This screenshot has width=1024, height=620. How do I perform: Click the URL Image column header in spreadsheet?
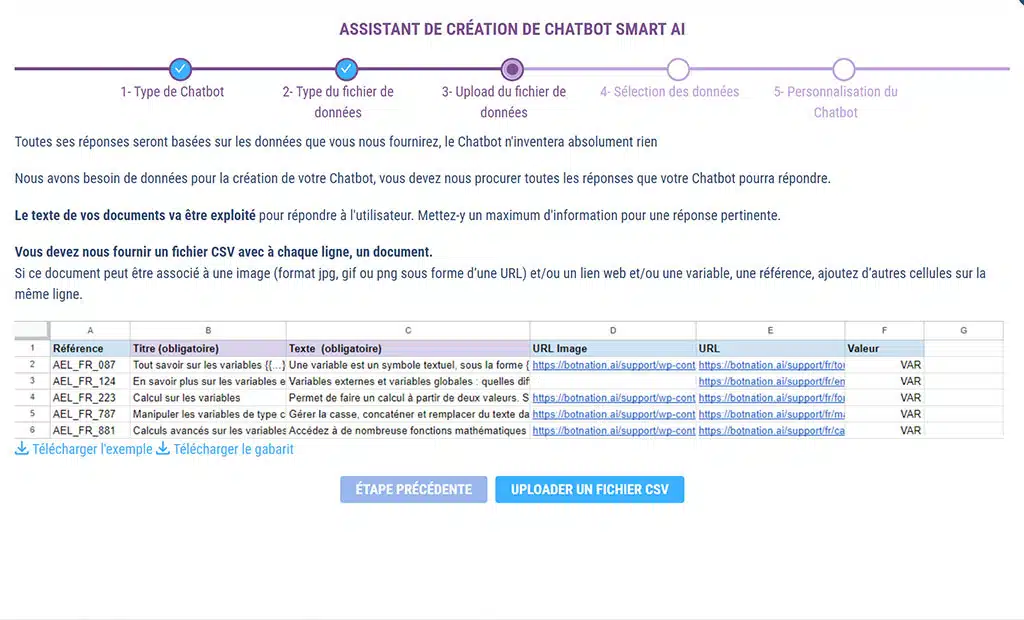[612, 349]
